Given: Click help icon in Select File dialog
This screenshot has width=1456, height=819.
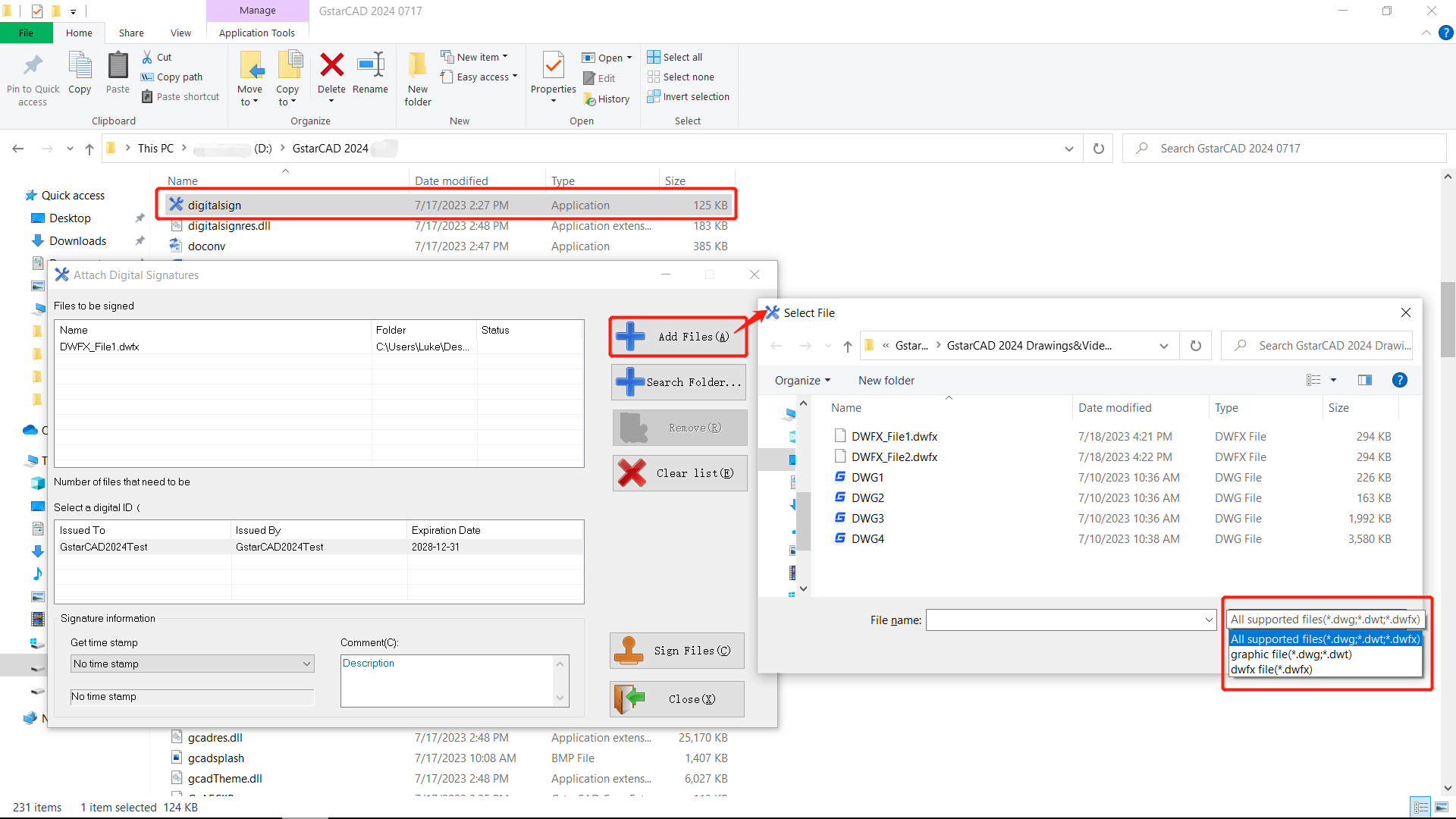Looking at the screenshot, I should tap(1400, 380).
